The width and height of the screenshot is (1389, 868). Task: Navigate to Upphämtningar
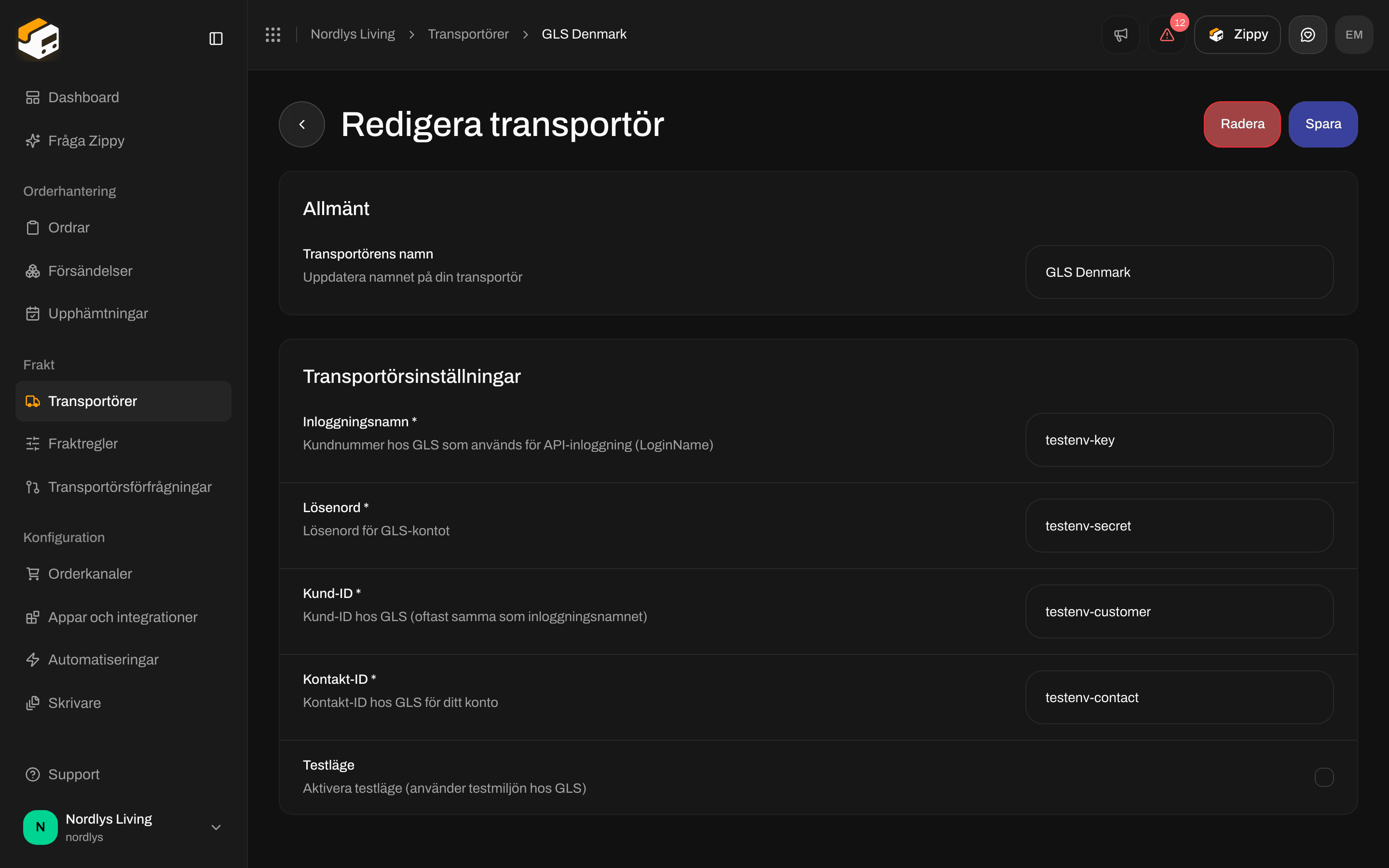point(123,313)
